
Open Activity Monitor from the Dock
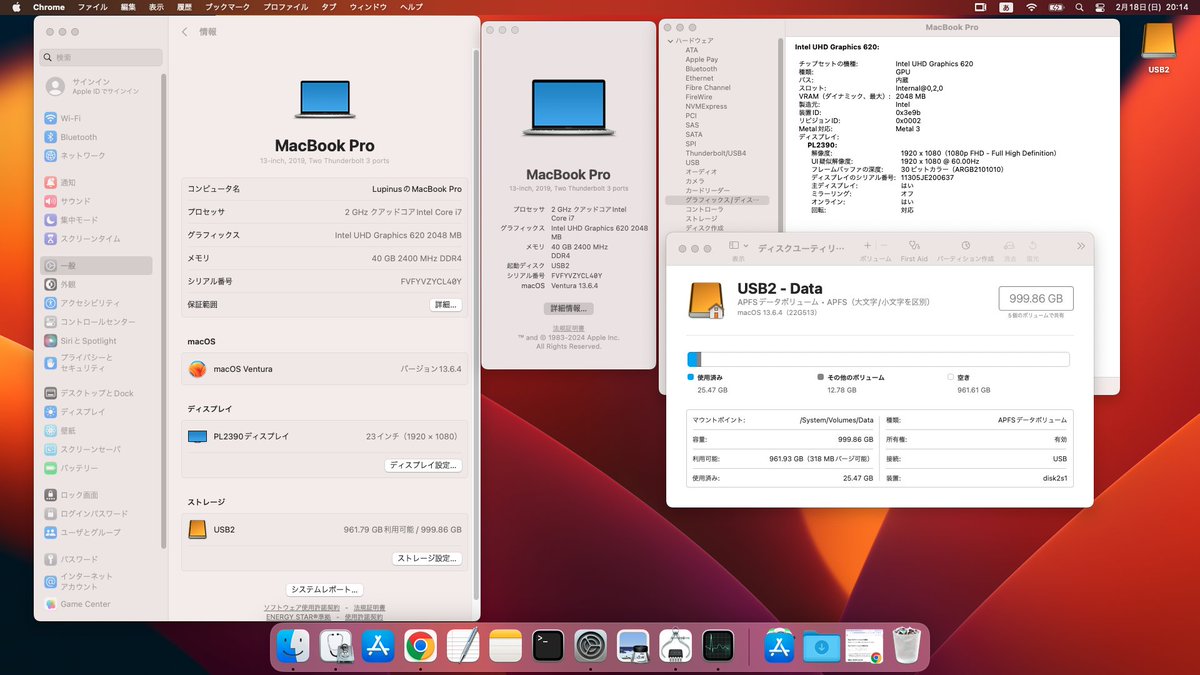719,646
